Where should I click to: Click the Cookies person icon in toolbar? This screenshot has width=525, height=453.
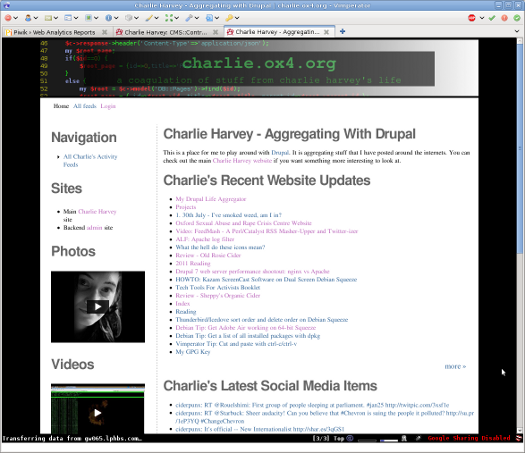click(28, 18)
